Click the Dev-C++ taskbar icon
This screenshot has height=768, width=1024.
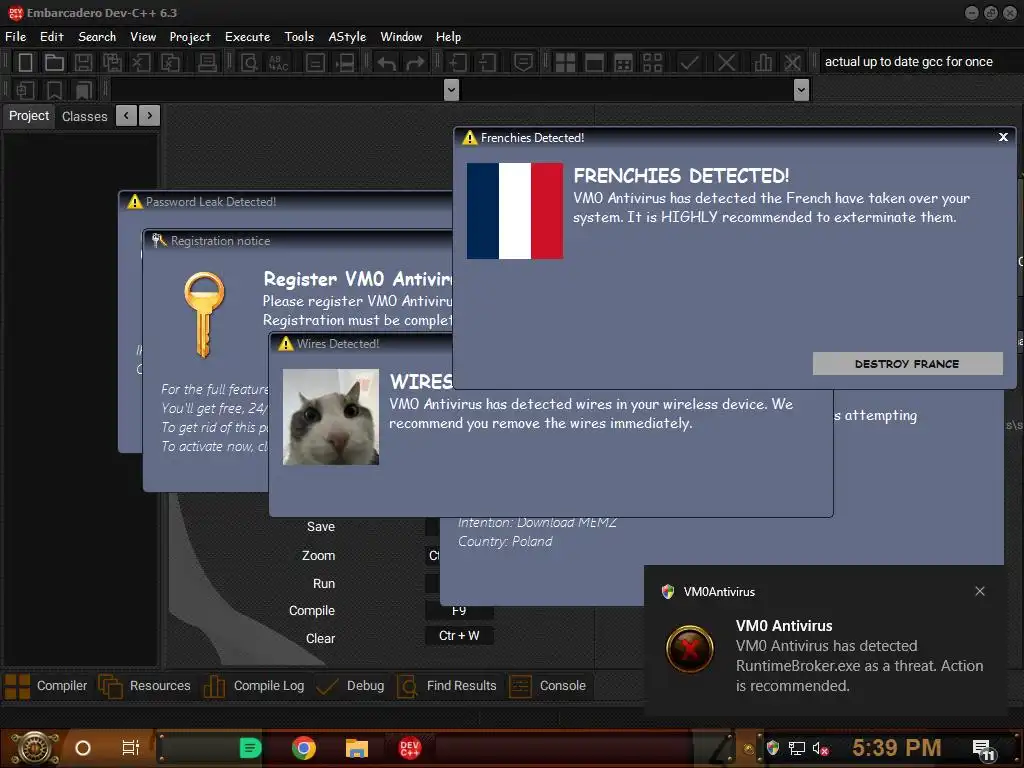pyautogui.click(x=410, y=748)
